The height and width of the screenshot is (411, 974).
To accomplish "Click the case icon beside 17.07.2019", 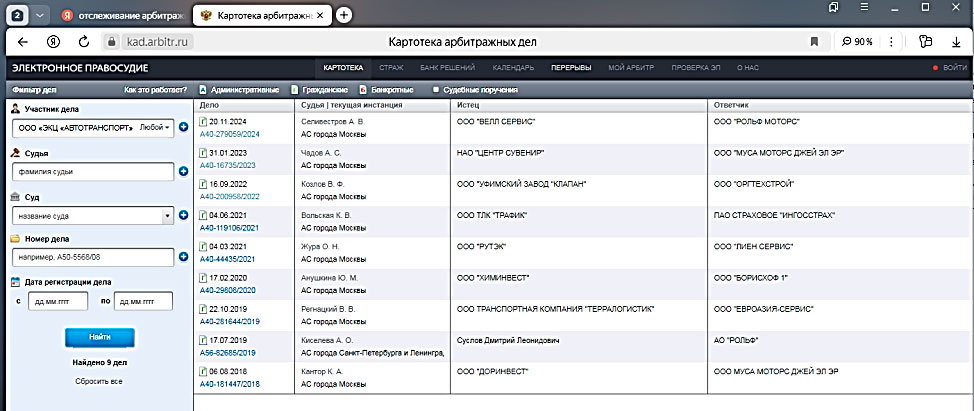I will pyautogui.click(x=203, y=340).
